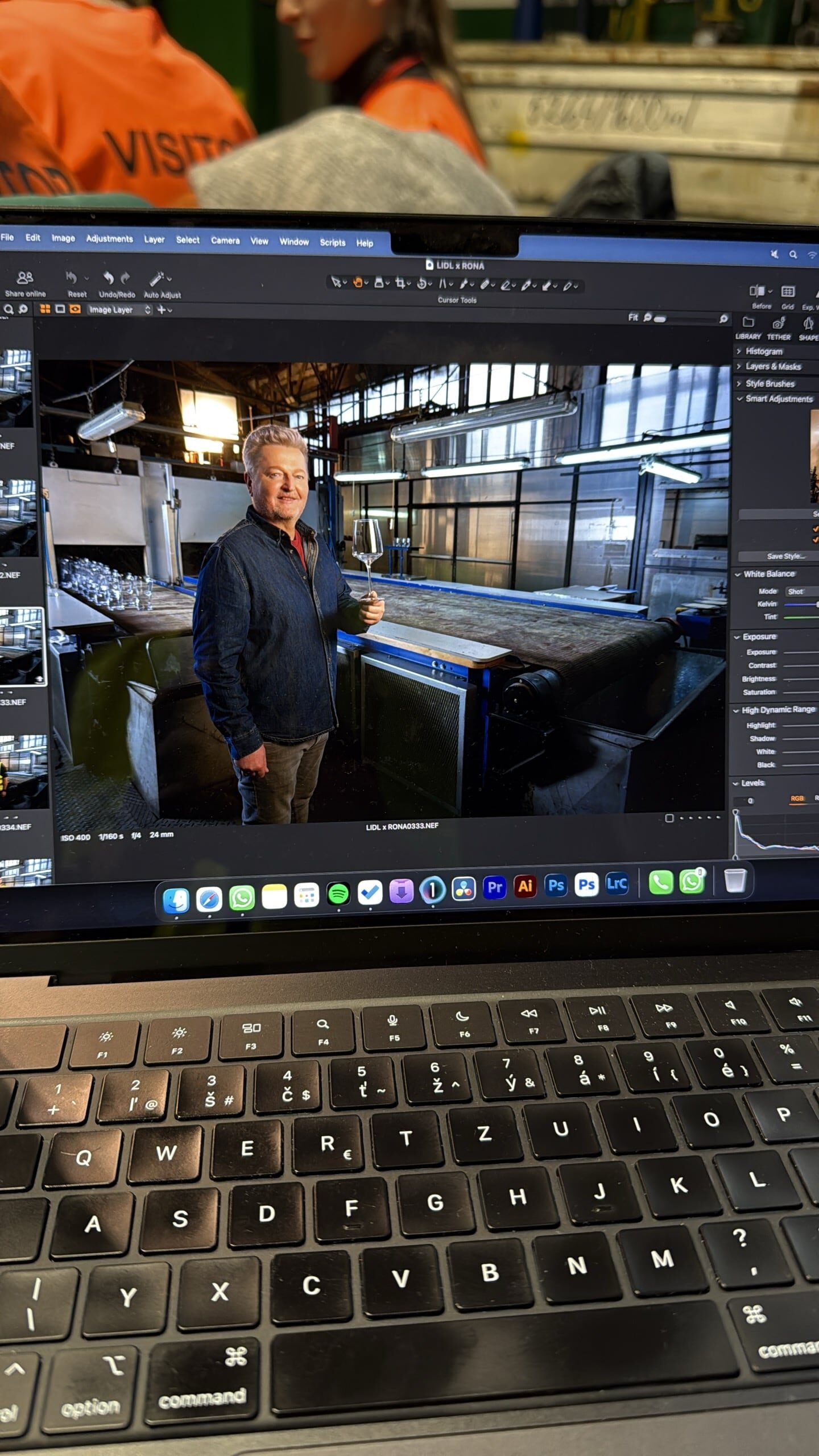Screen dimensions: 819x1456
Task: Expand the Histogram panel
Action: (x=763, y=351)
